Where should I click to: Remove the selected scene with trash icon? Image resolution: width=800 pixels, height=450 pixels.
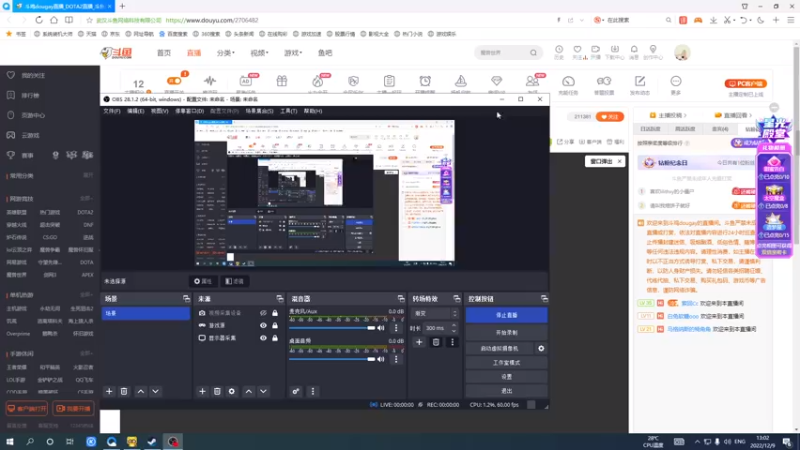[x=124, y=391]
